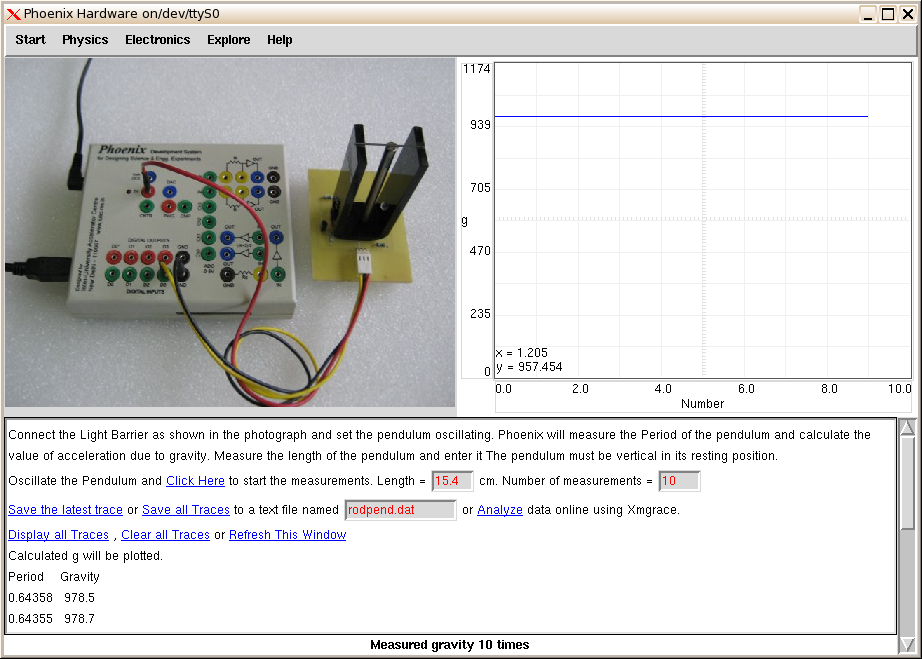
Task: Click the scrollbar up arrow in text panel
Action: click(907, 427)
